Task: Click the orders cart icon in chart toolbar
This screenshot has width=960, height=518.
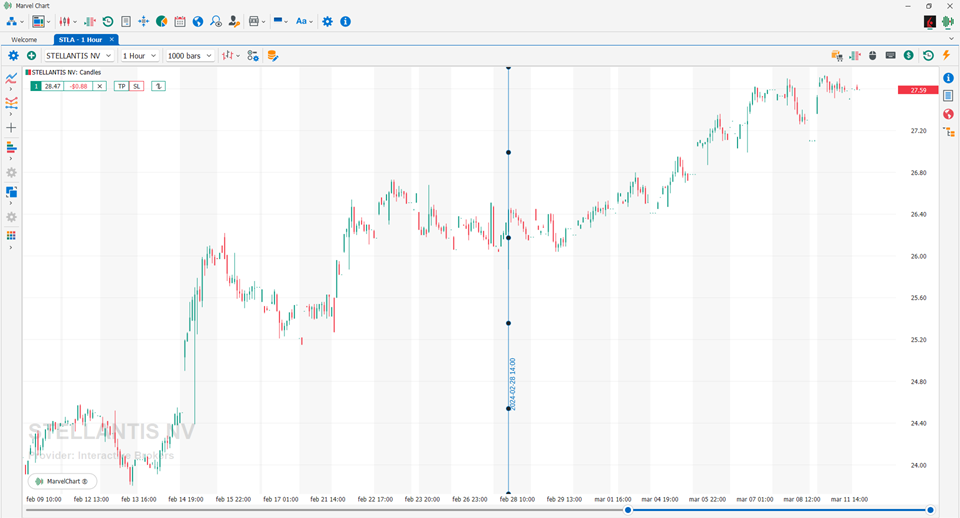Action: [837, 56]
